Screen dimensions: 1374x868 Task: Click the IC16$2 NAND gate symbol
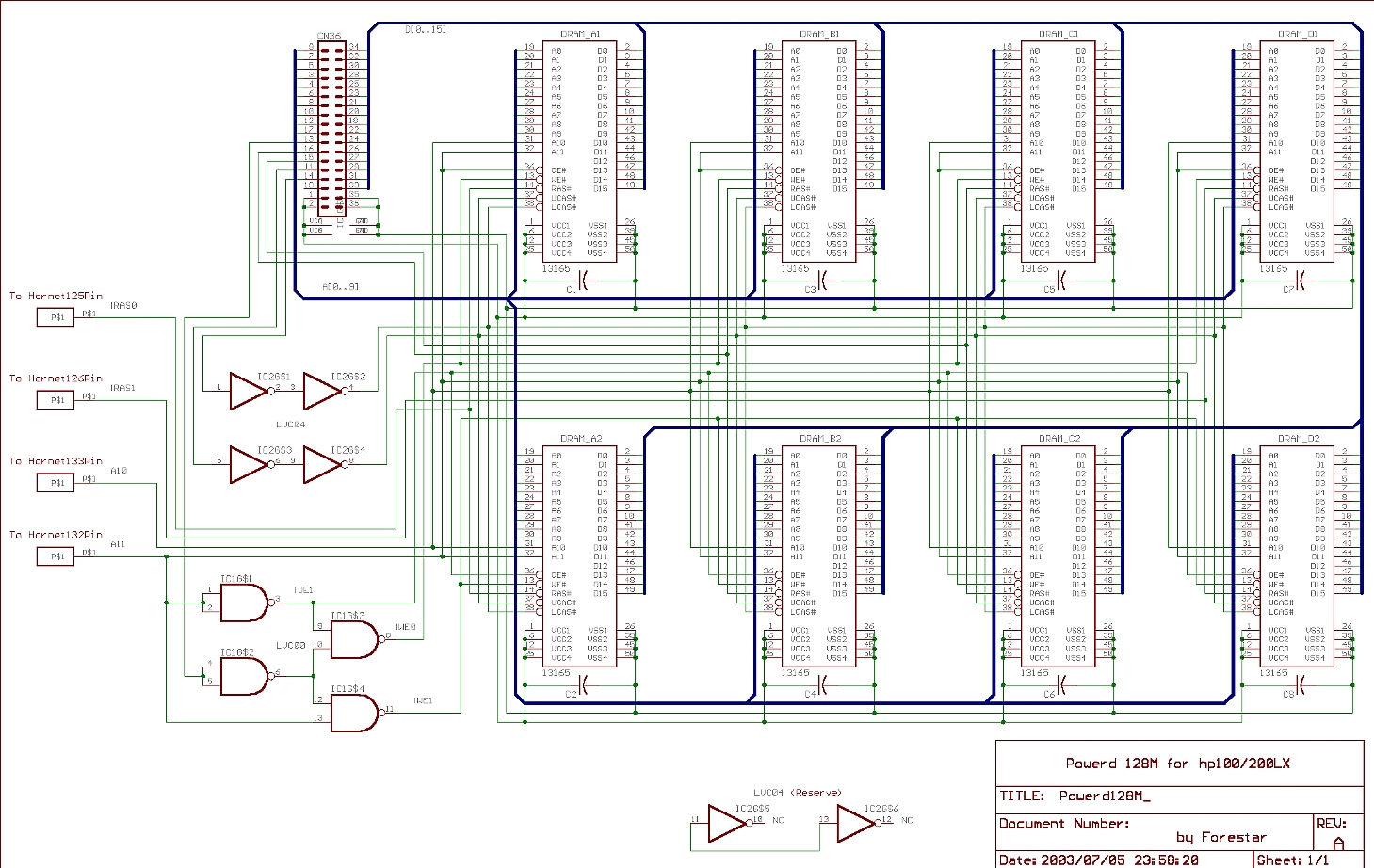coord(243,676)
